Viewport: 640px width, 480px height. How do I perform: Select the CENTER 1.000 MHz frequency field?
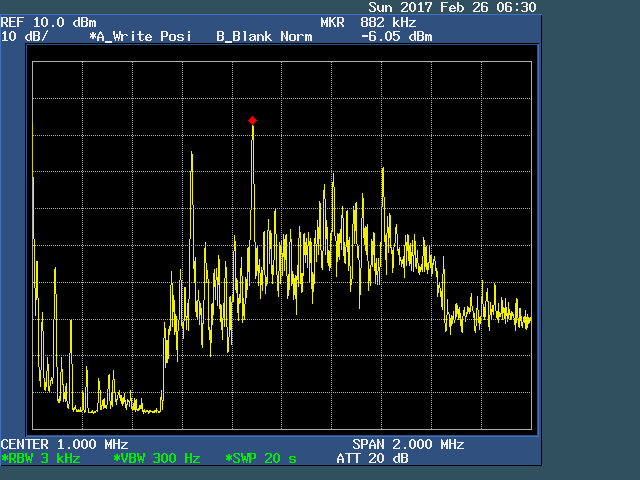tap(64, 444)
